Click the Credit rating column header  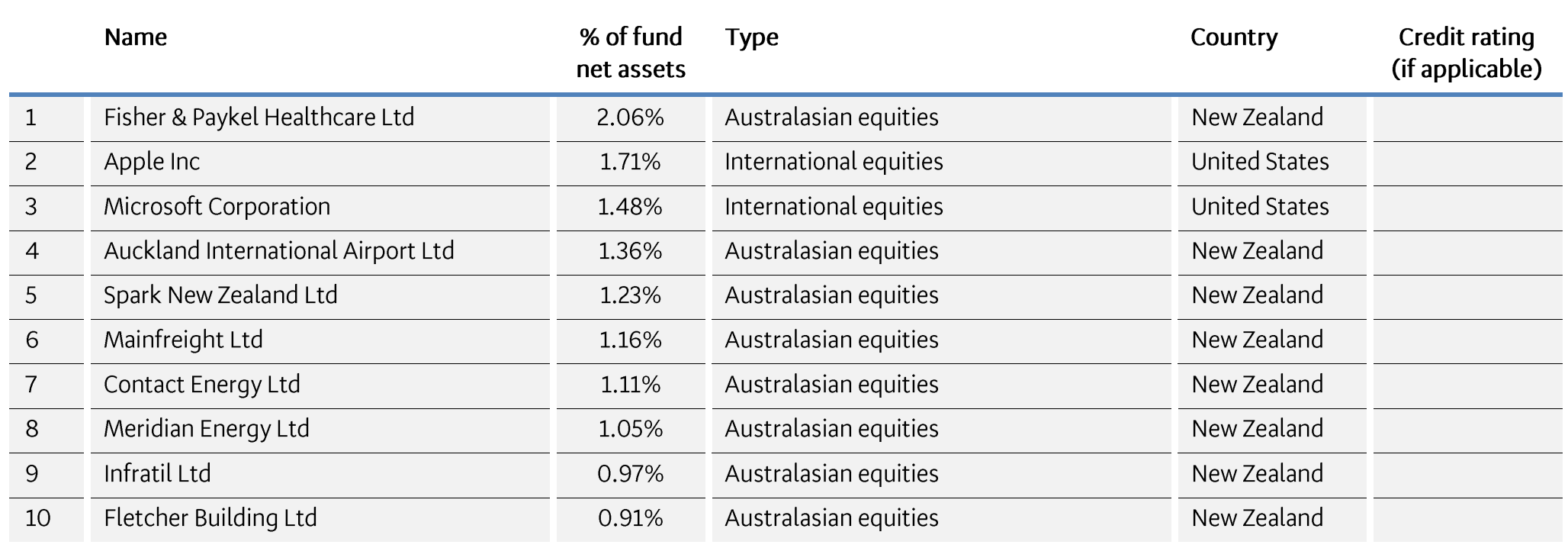click(x=1466, y=53)
